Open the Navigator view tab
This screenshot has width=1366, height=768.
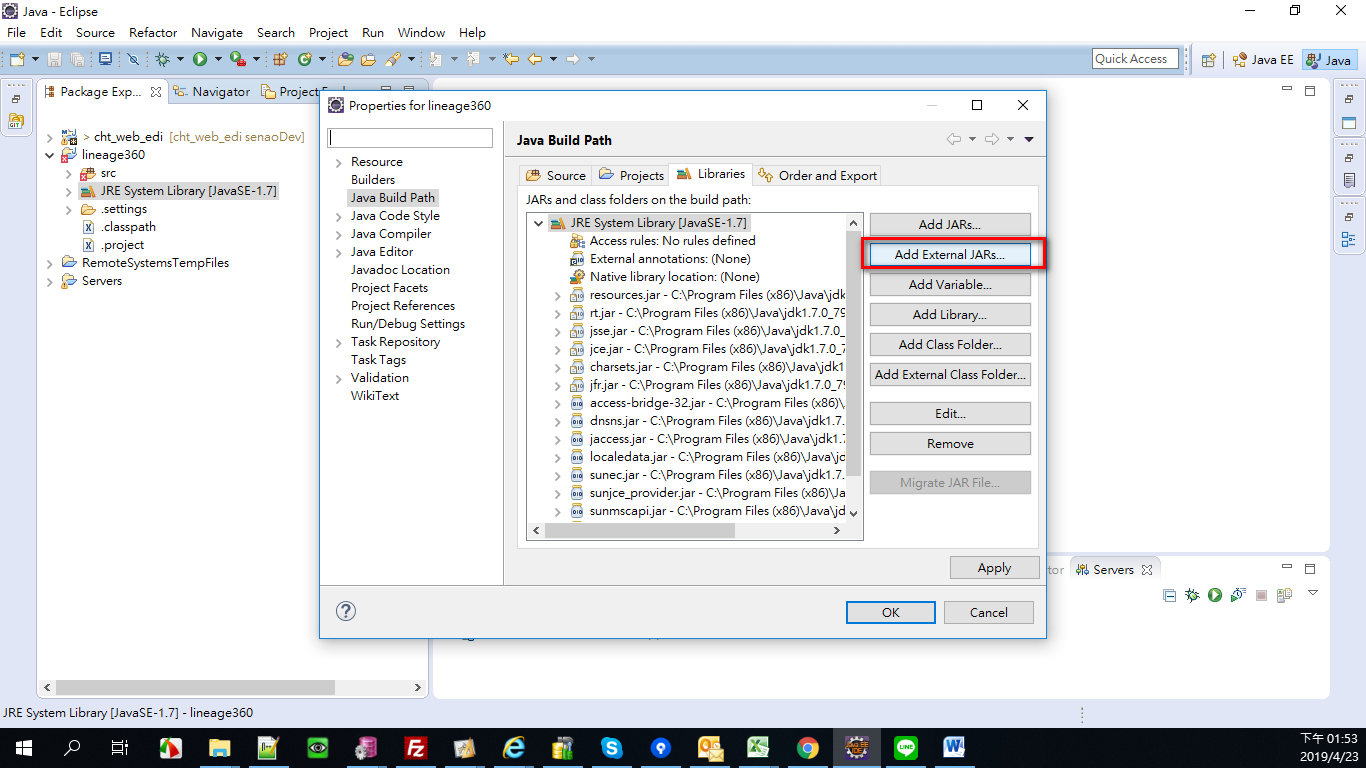pos(211,92)
